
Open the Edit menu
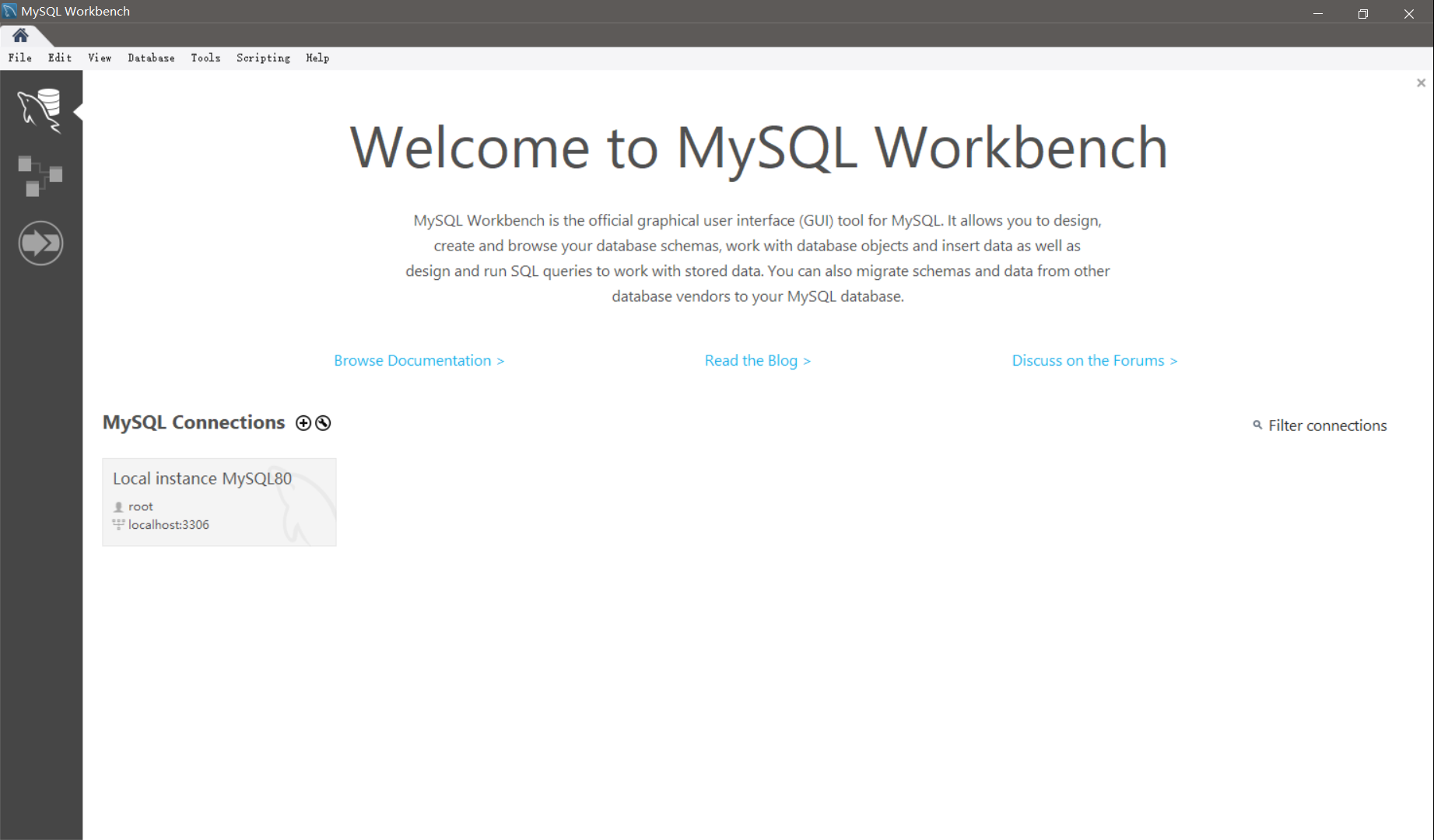(60, 58)
